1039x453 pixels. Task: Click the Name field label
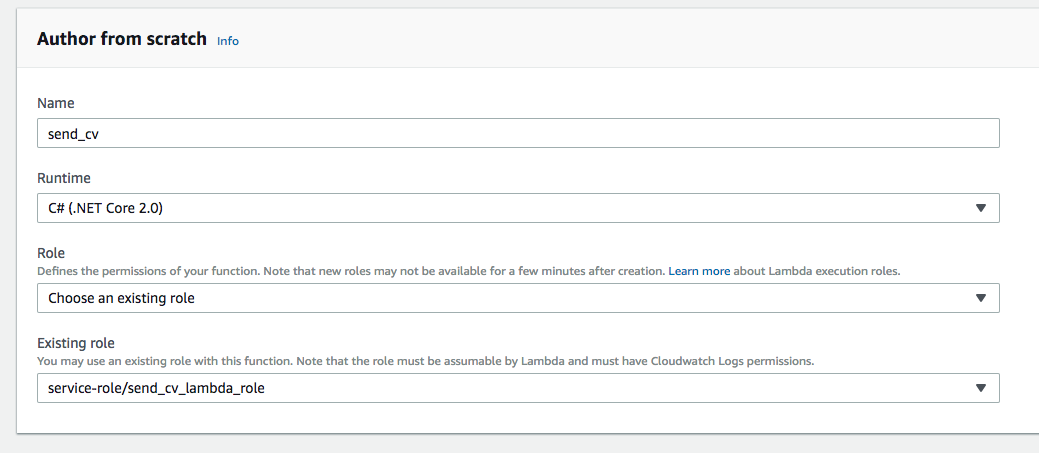tap(56, 103)
